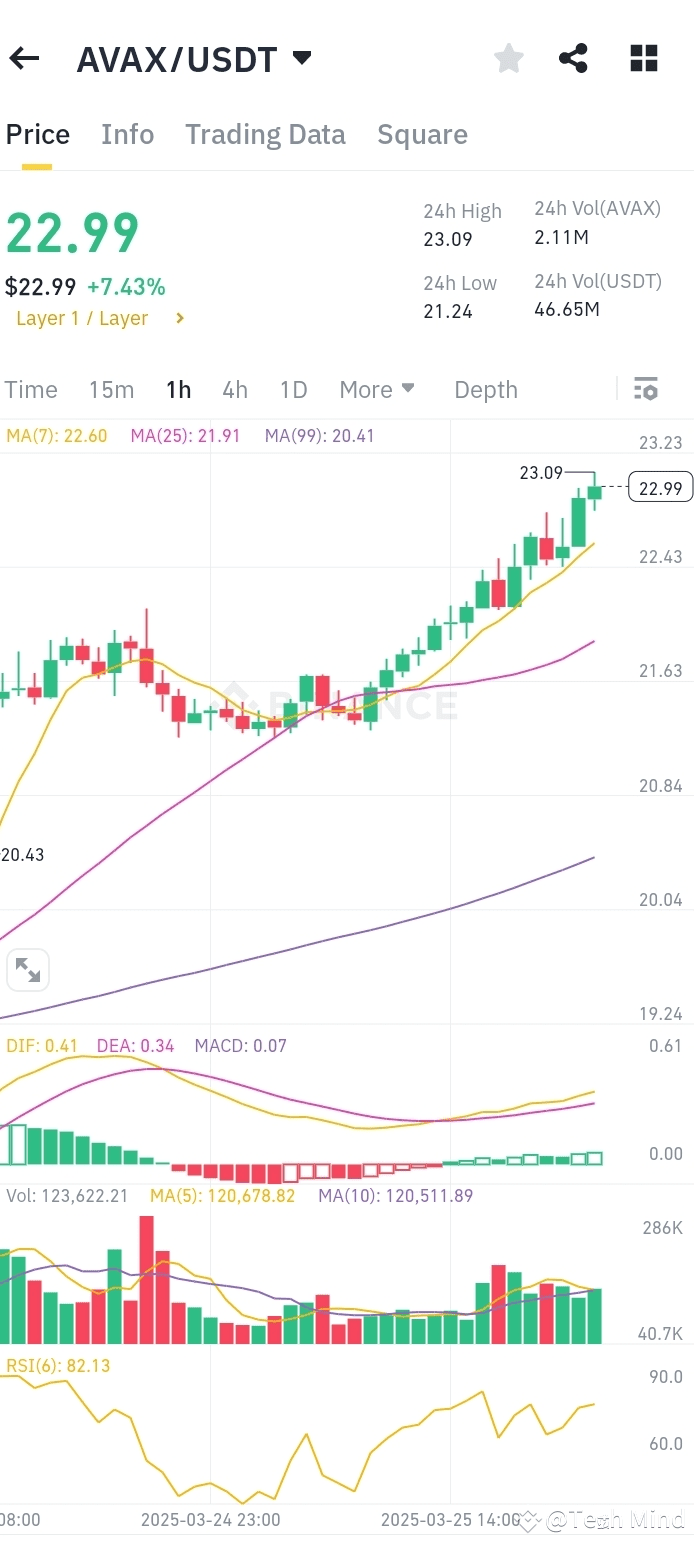Tap the MA(99): 20.41 indicator label

[x=320, y=435]
